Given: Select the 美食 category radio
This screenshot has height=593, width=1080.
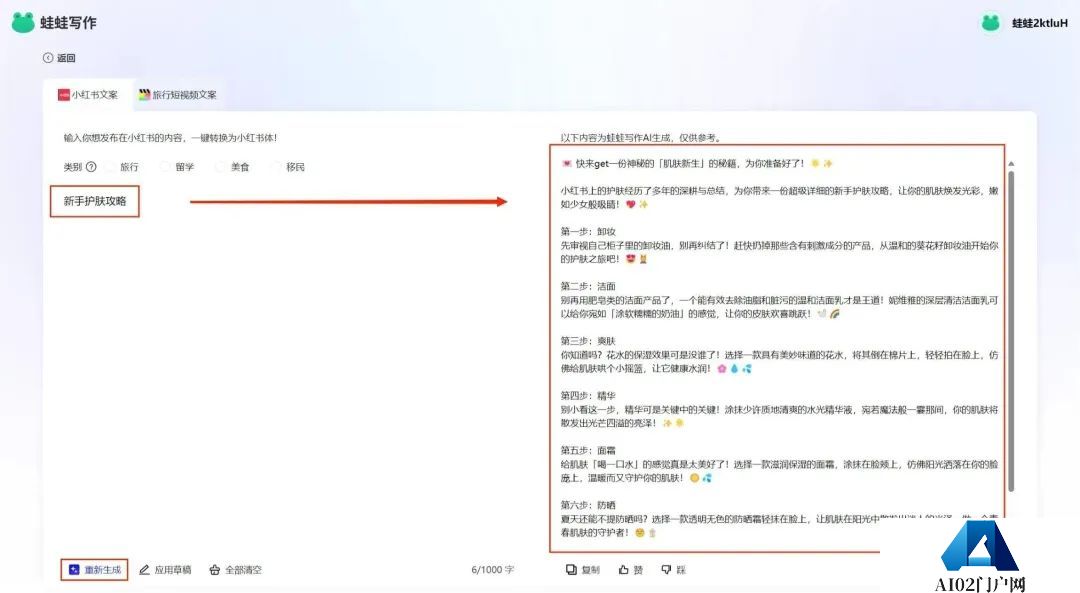Looking at the screenshot, I should [x=220, y=167].
